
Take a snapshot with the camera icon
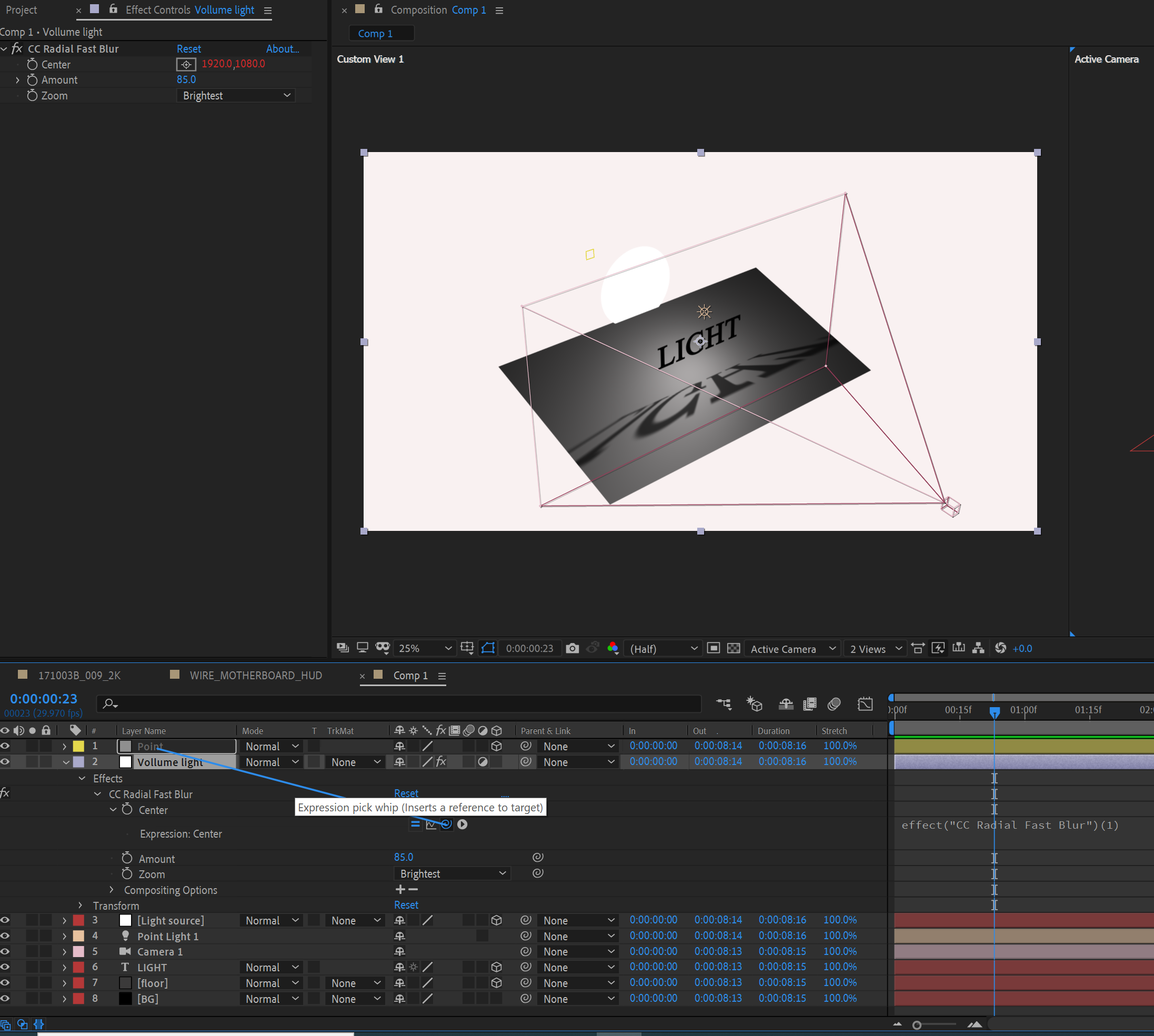click(x=572, y=648)
